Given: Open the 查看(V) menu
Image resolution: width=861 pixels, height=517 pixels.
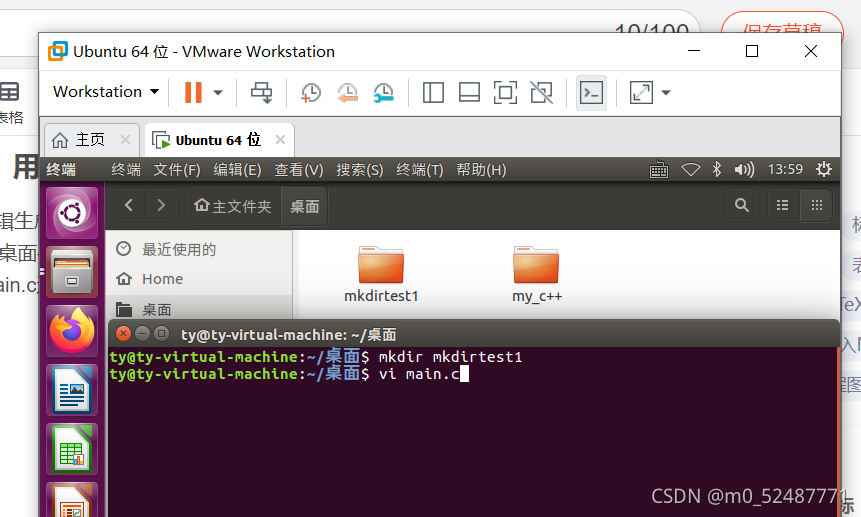Looking at the screenshot, I should [x=299, y=170].
